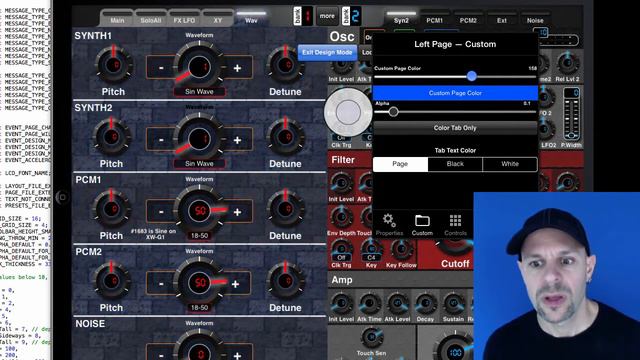
Task: Adjust the Alpha slider
Action: 393,111
